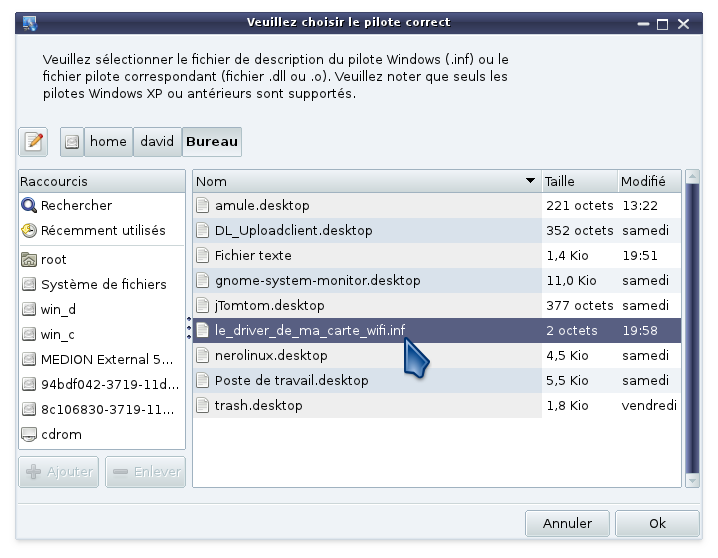Click the Fichier texte file icon
The height and width of the screenshot is (558, 718).
pos(202,255)
